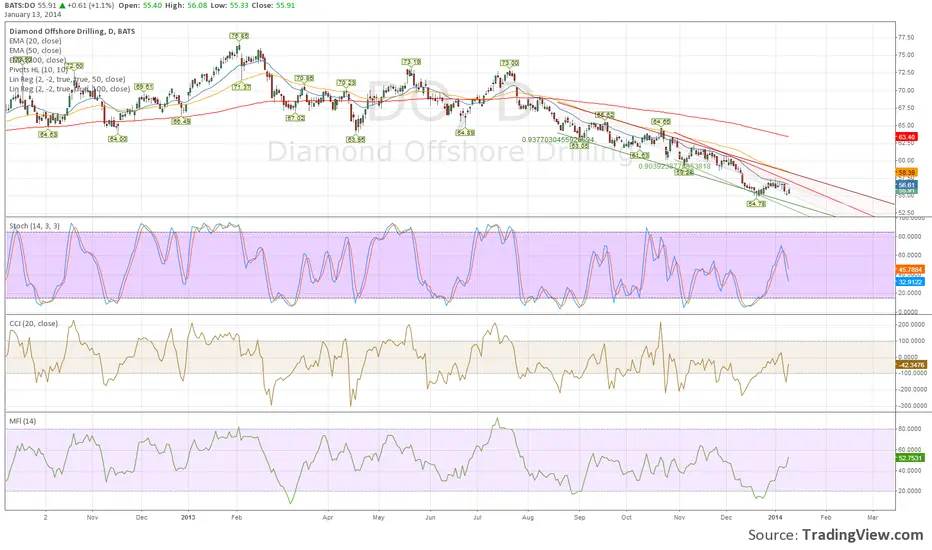
Task: Click the 64.63 pivot low label
Action: coord(48,134)
